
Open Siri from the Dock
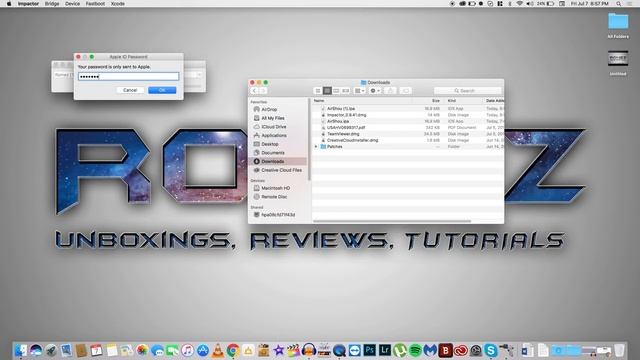(x=36, y=350)
